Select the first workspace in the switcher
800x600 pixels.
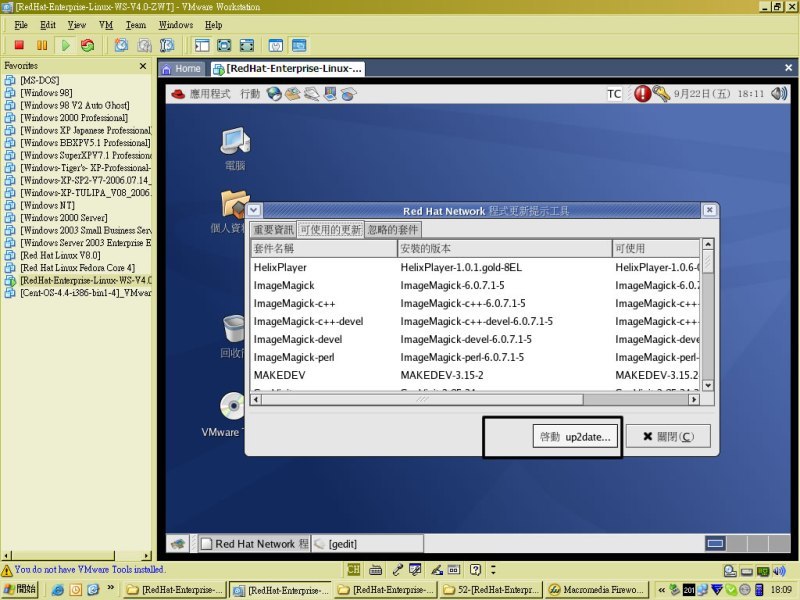715,543
